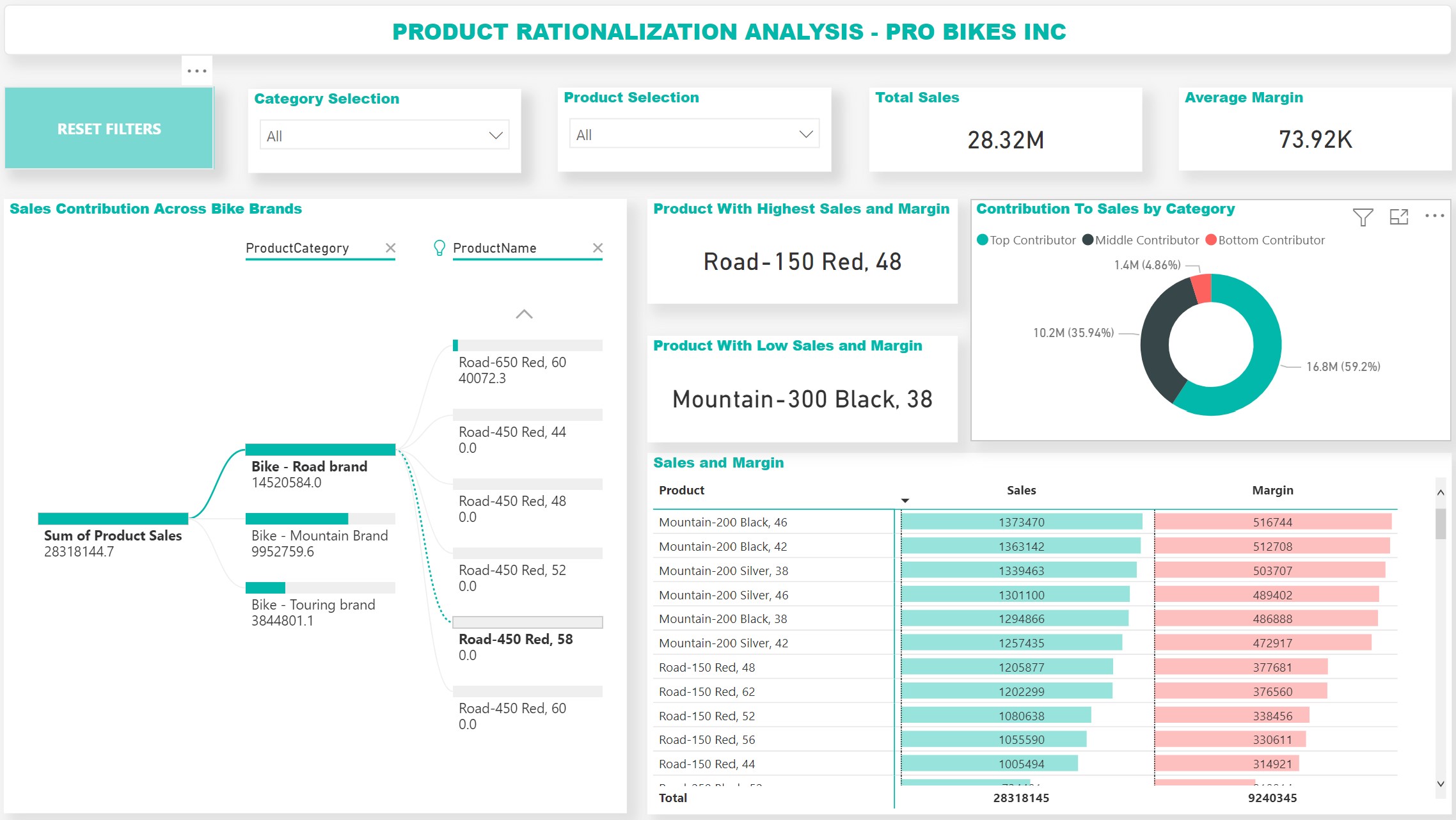The height and width of the screenshot is (820, 1456).
Task: Sort table by the Margin column header
Action: (1272, 490)
